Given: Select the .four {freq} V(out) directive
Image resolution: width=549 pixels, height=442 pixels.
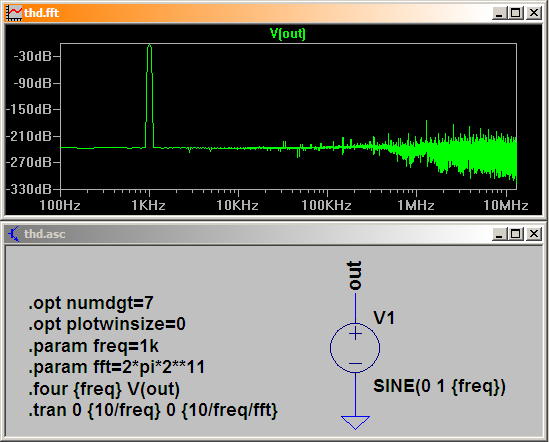Looking at the screenshot, I should click(x=104, y=389).
